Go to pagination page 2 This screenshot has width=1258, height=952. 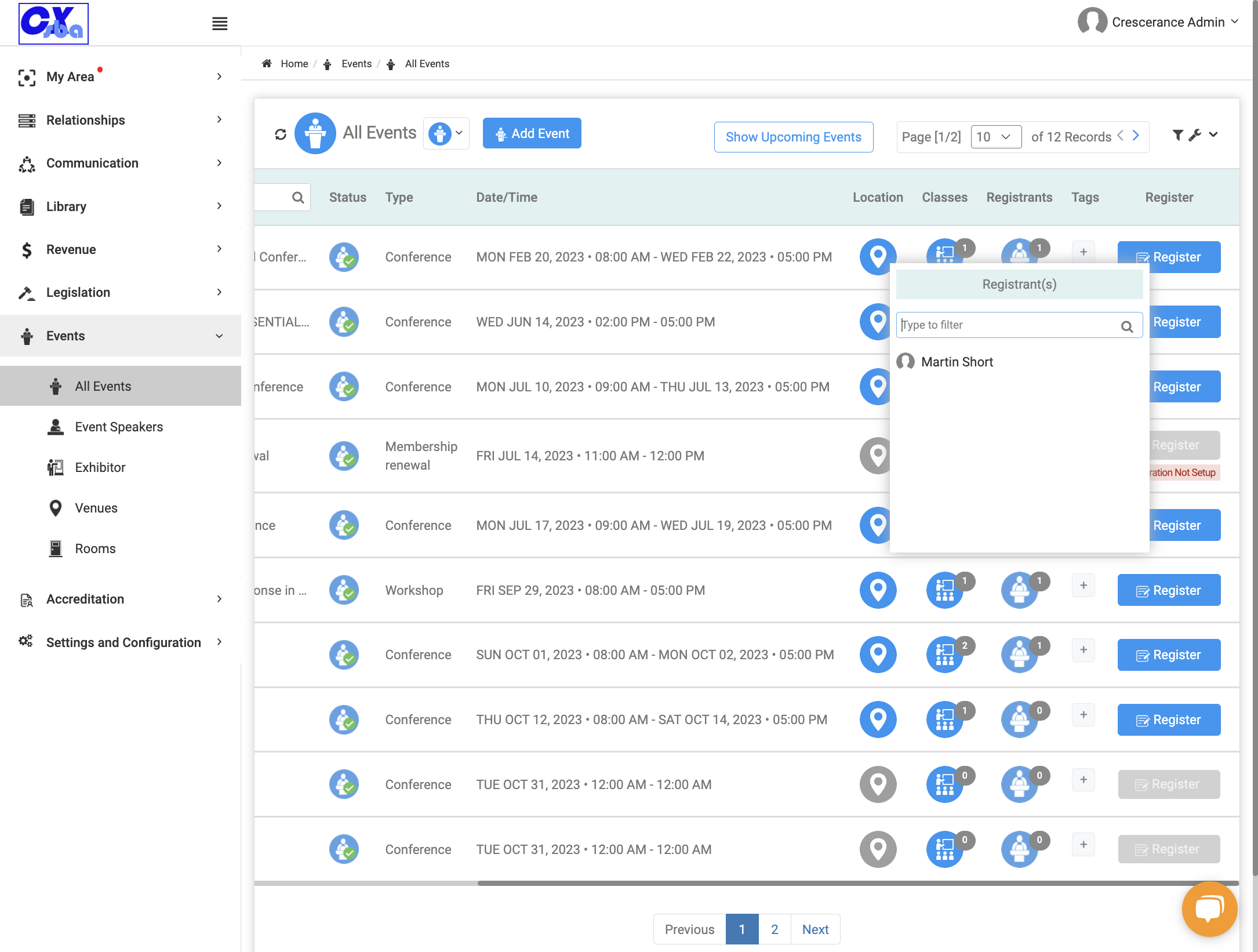click(775, 929)
